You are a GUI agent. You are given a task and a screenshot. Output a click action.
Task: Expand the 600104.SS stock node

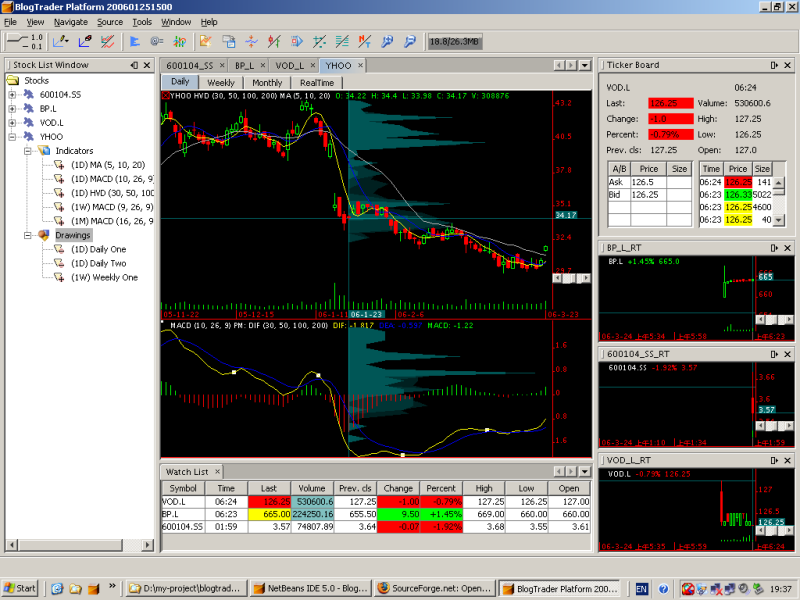(12, 94)
